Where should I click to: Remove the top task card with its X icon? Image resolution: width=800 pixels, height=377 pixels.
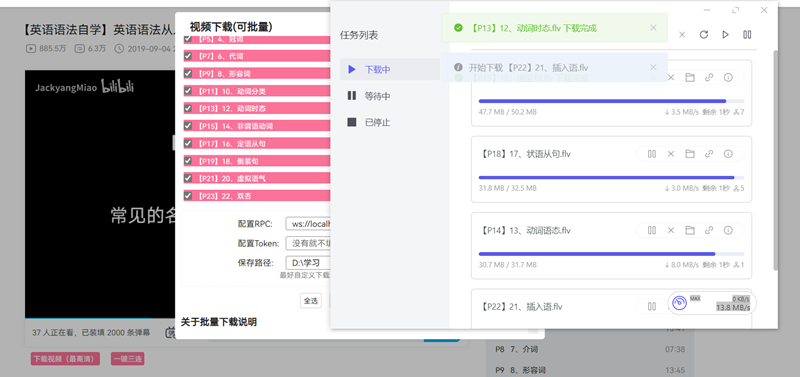(671, 77)
